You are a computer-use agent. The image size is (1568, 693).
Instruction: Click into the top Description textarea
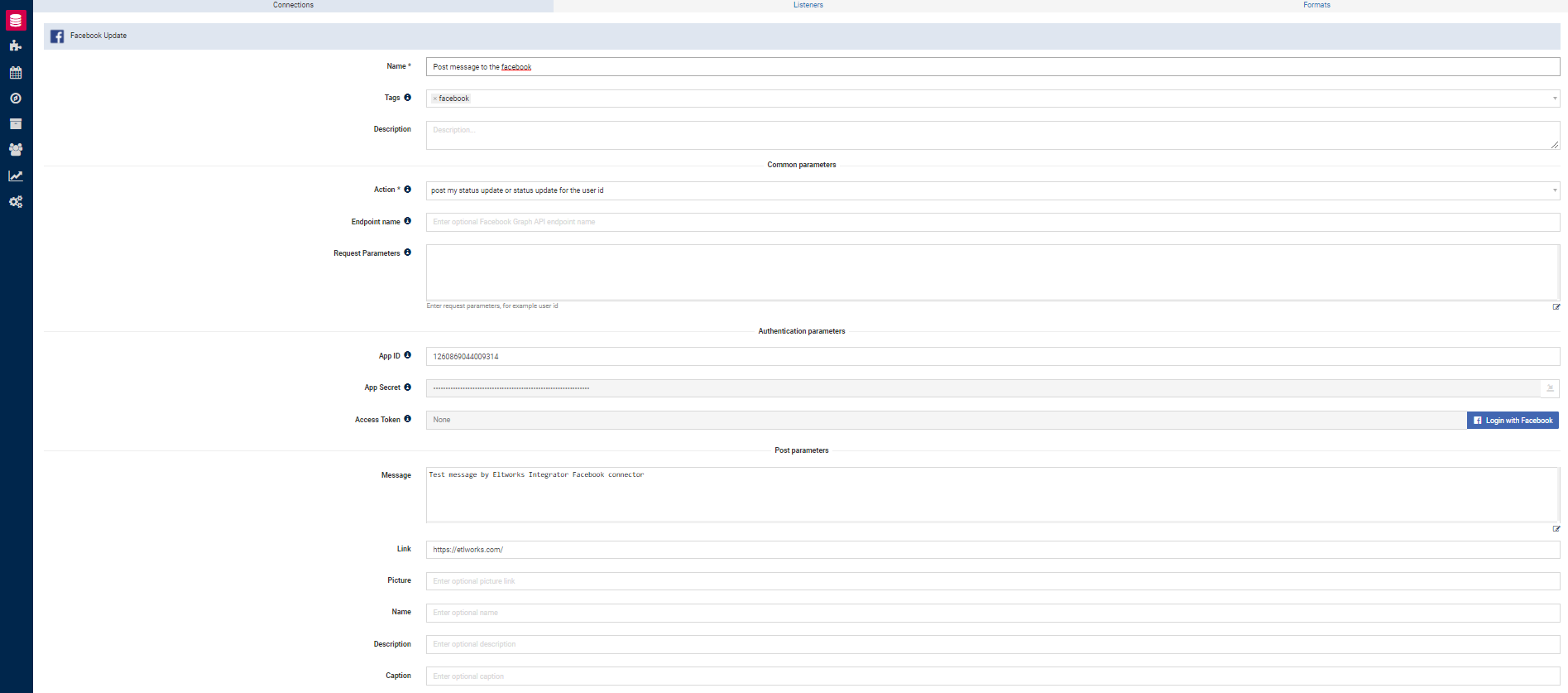click(x=993, y=136)
